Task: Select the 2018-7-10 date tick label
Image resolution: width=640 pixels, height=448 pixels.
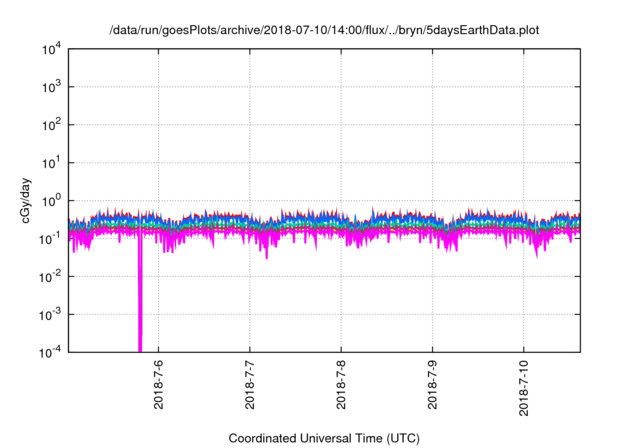Action: coord(524,388)
